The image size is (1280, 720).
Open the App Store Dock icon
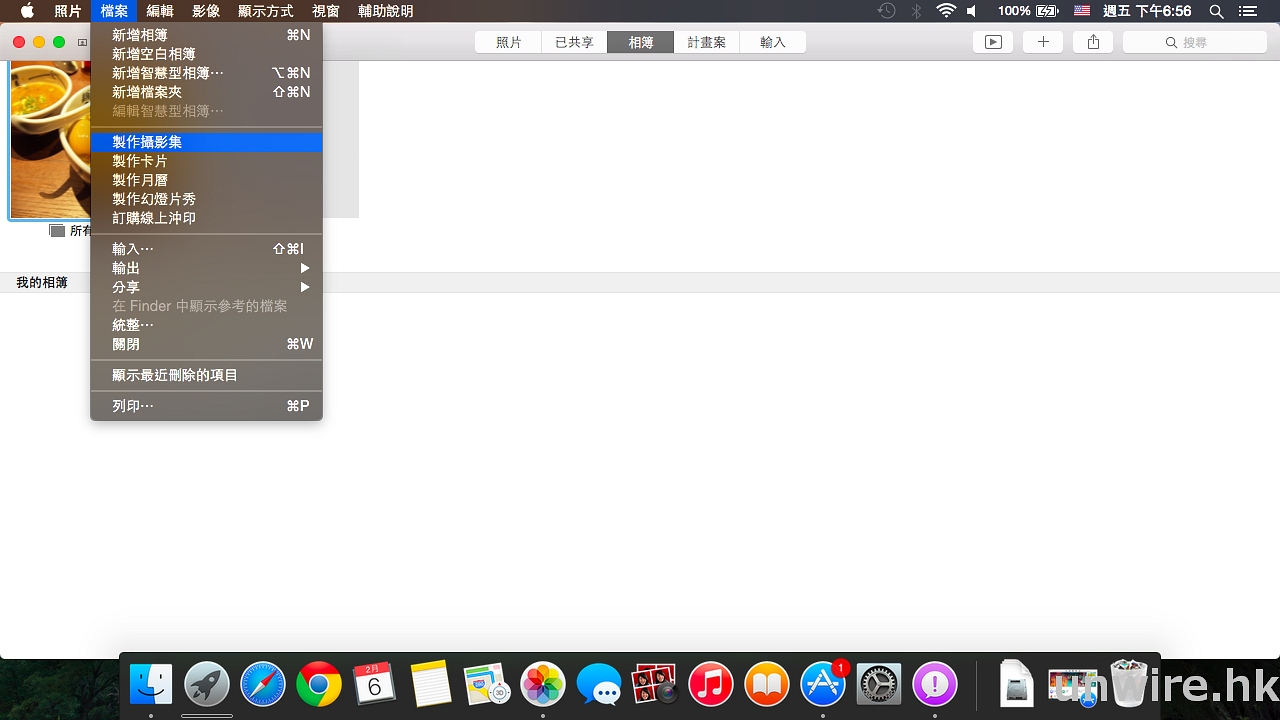(x=823, y=685)
